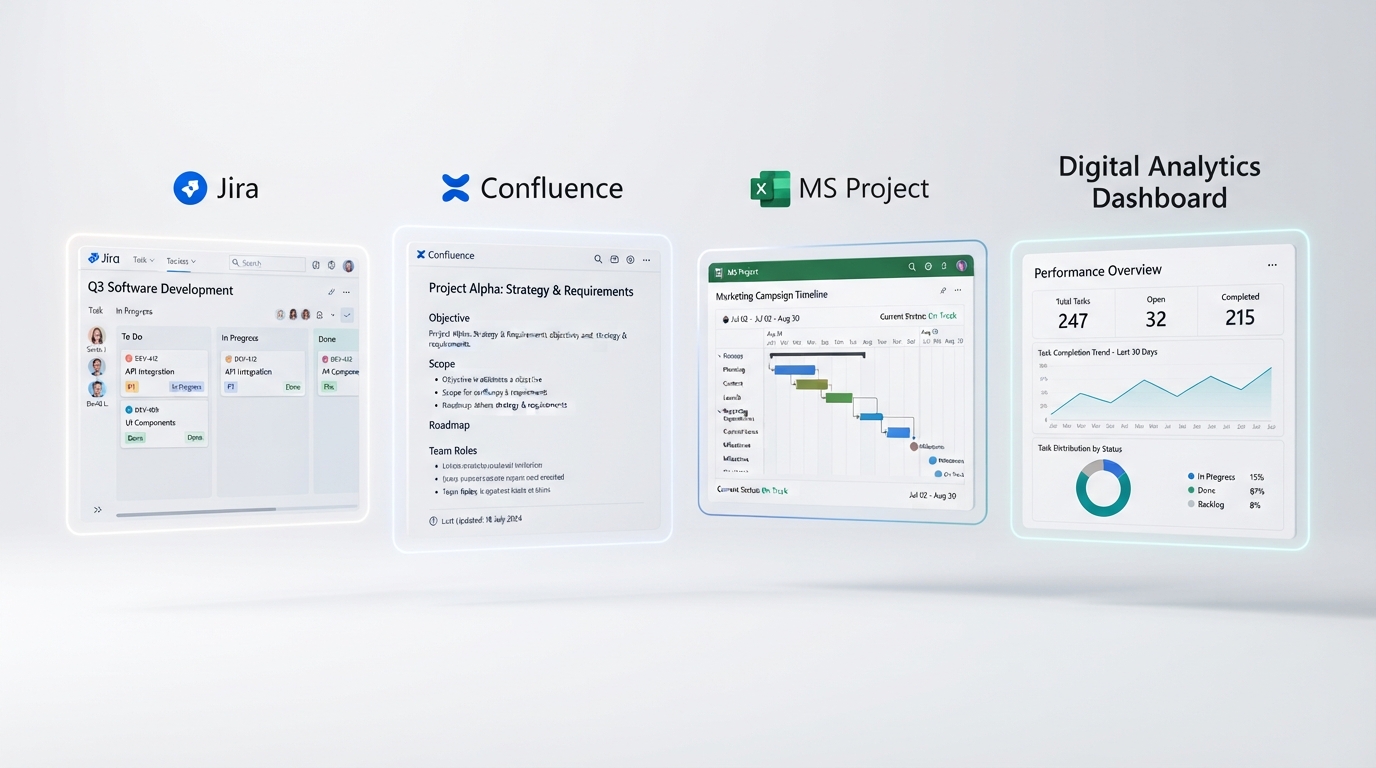The width and height of the screenshot is (1376, 768).
Task: Click the Team Roles heading in Confluence page
Action: (453, 450)
